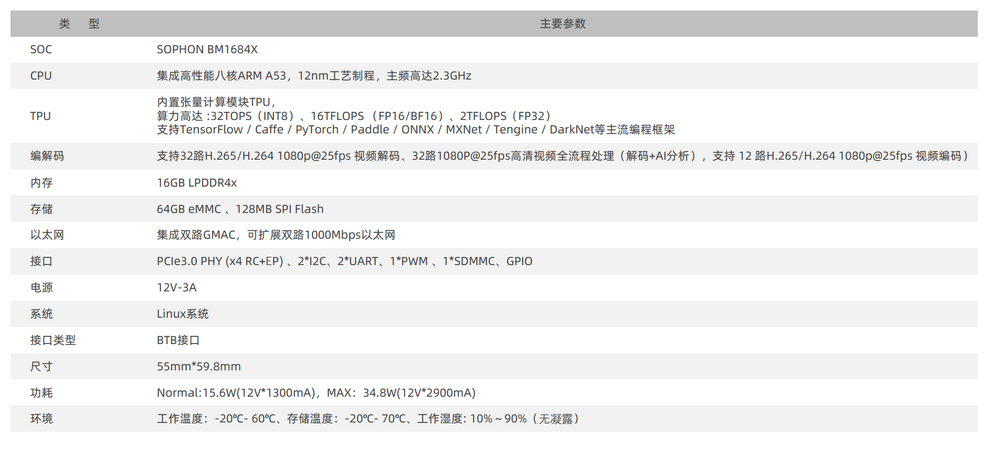Click the 55mm*59.8mm size value
Image resolution: width=1000 pixels, height=457 pixels.
point(199,366)
